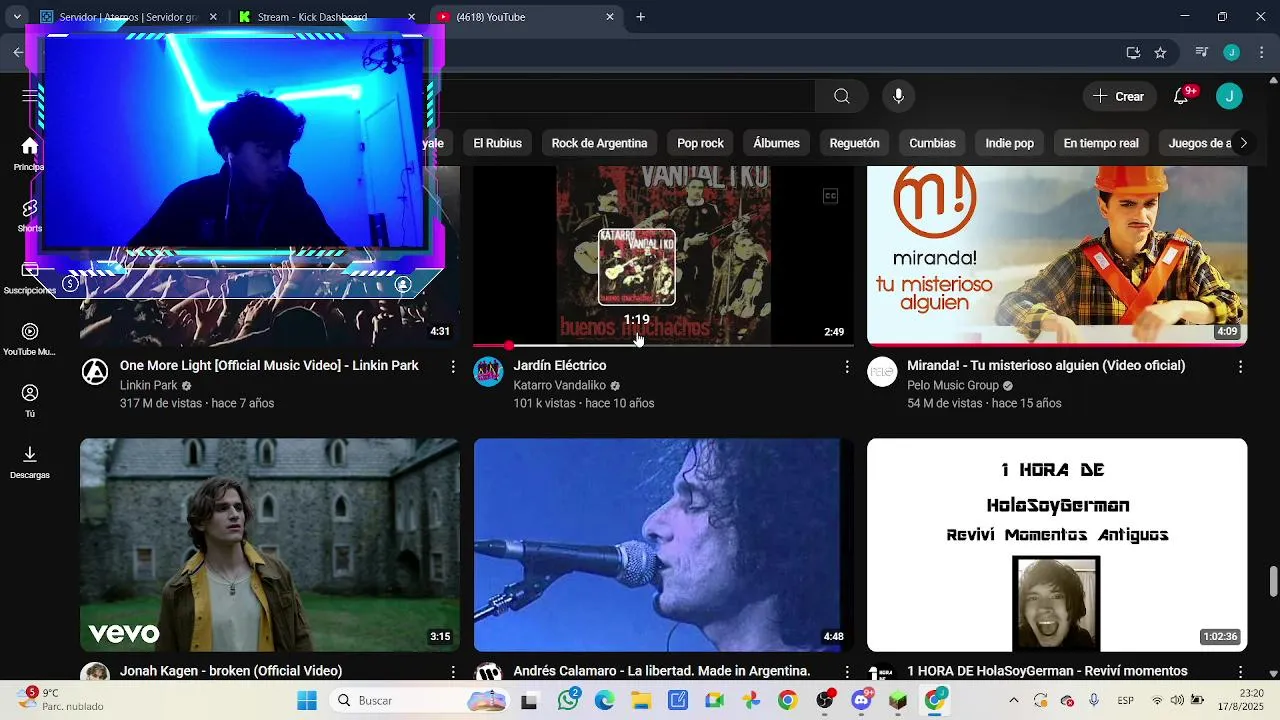Open options menu for Jonah Kagen video
The width and height of the screenshot is (1280, 720).
[453, 672]
